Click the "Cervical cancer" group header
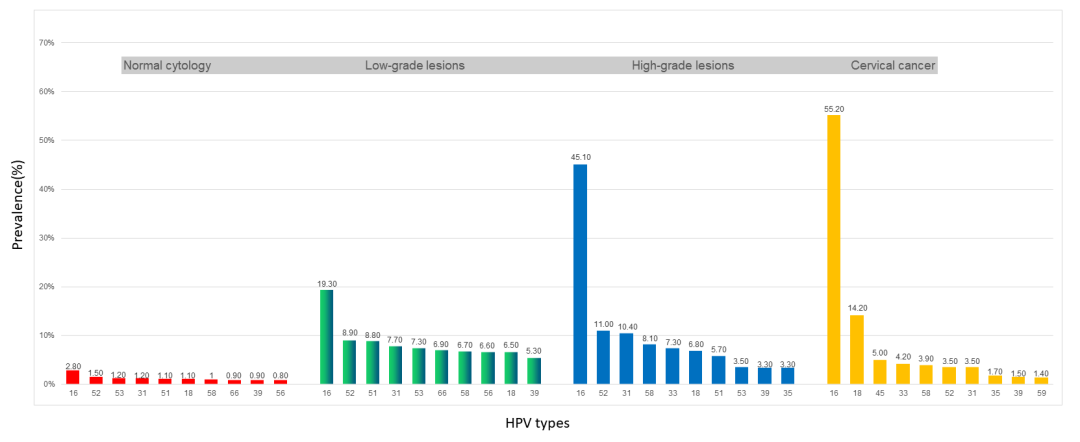This screenshot has height=442, width=1080. pos(893,66)
